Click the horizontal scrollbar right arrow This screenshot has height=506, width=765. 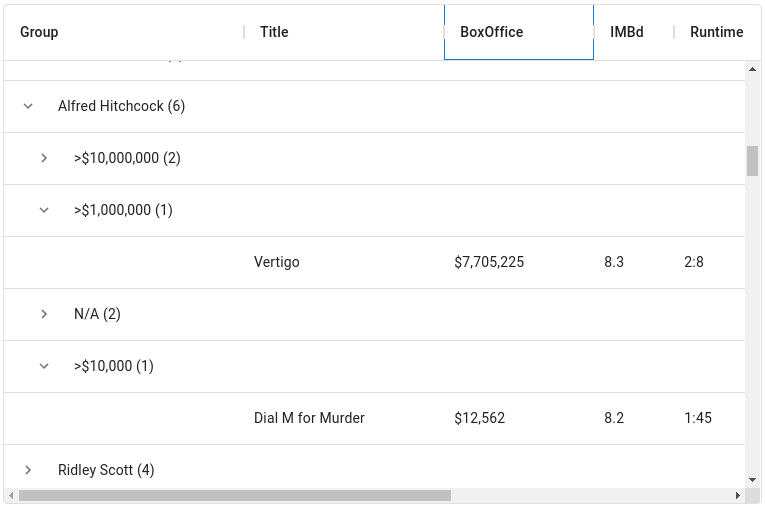point(738,495)
